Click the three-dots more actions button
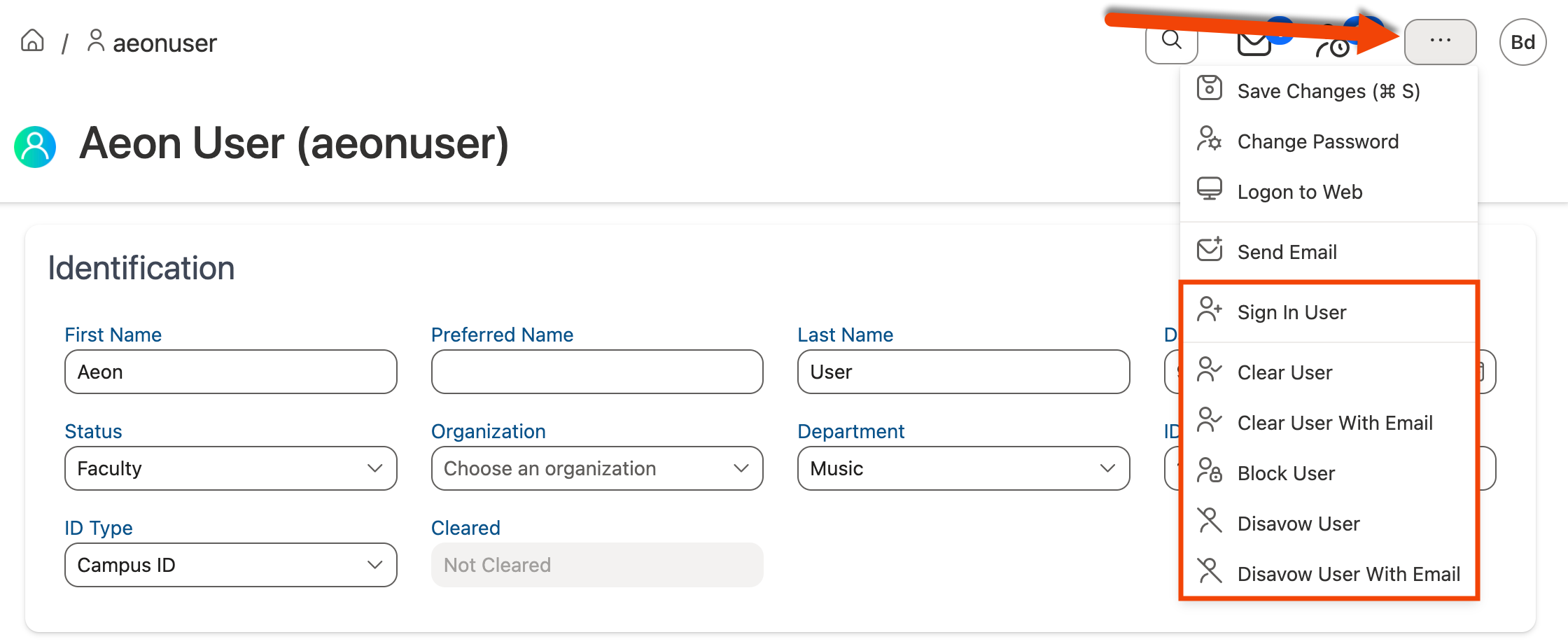Viewport: 1568px width, 644px height. click(x=1440, y=42)
